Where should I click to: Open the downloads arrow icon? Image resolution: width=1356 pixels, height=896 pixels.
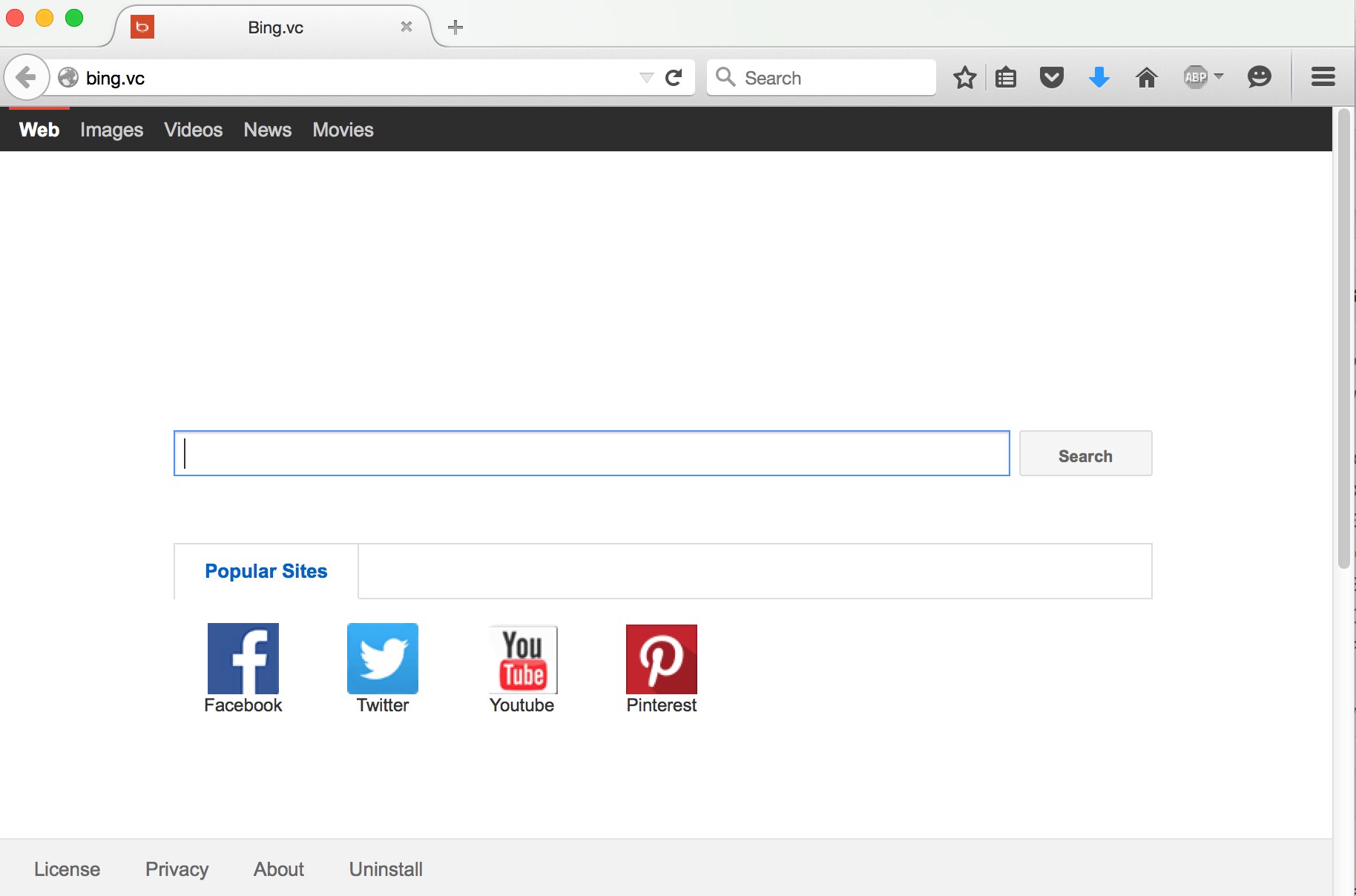tap(1099, 78)
